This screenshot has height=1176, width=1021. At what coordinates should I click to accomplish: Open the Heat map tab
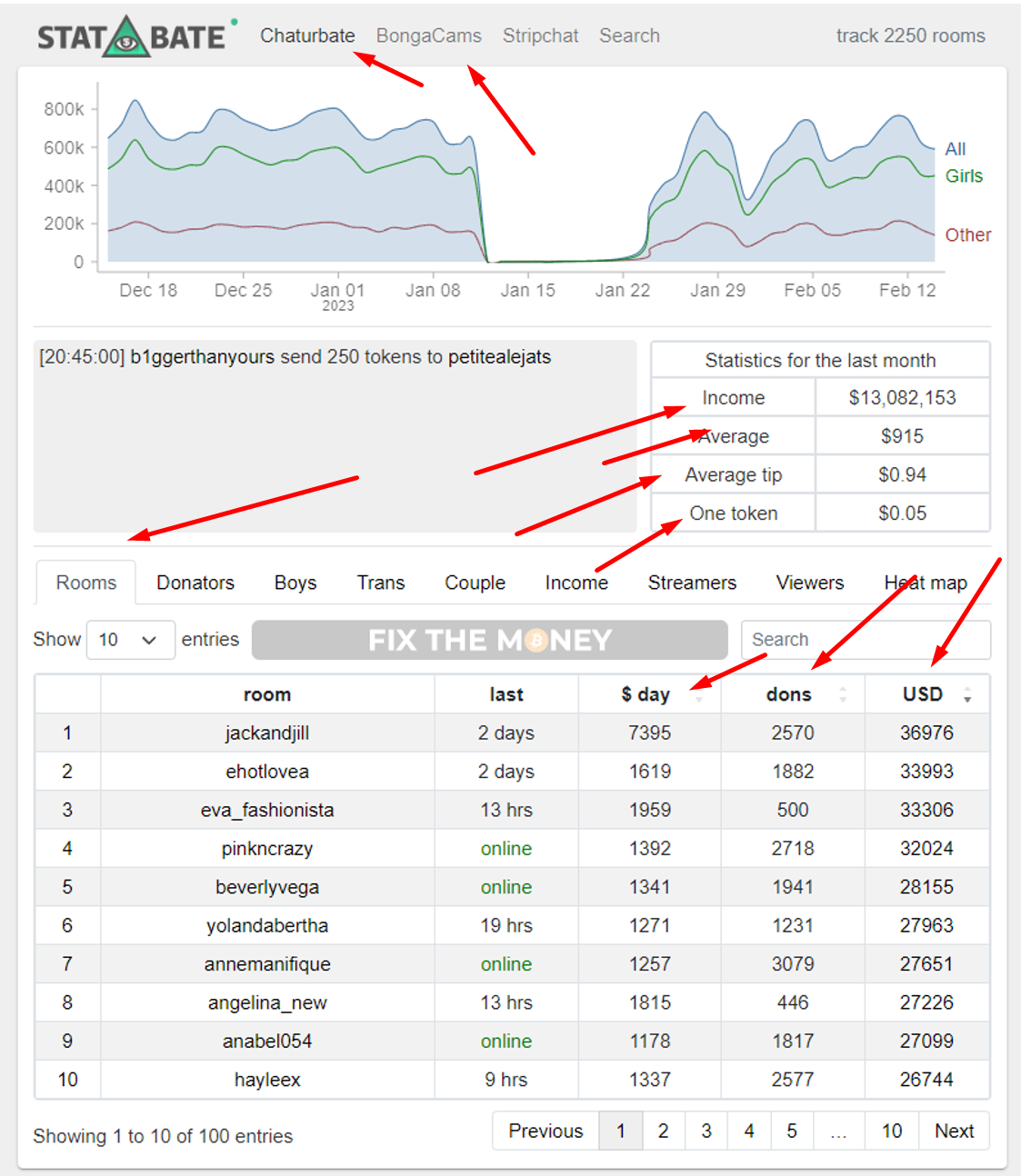(x=926, y=583)
